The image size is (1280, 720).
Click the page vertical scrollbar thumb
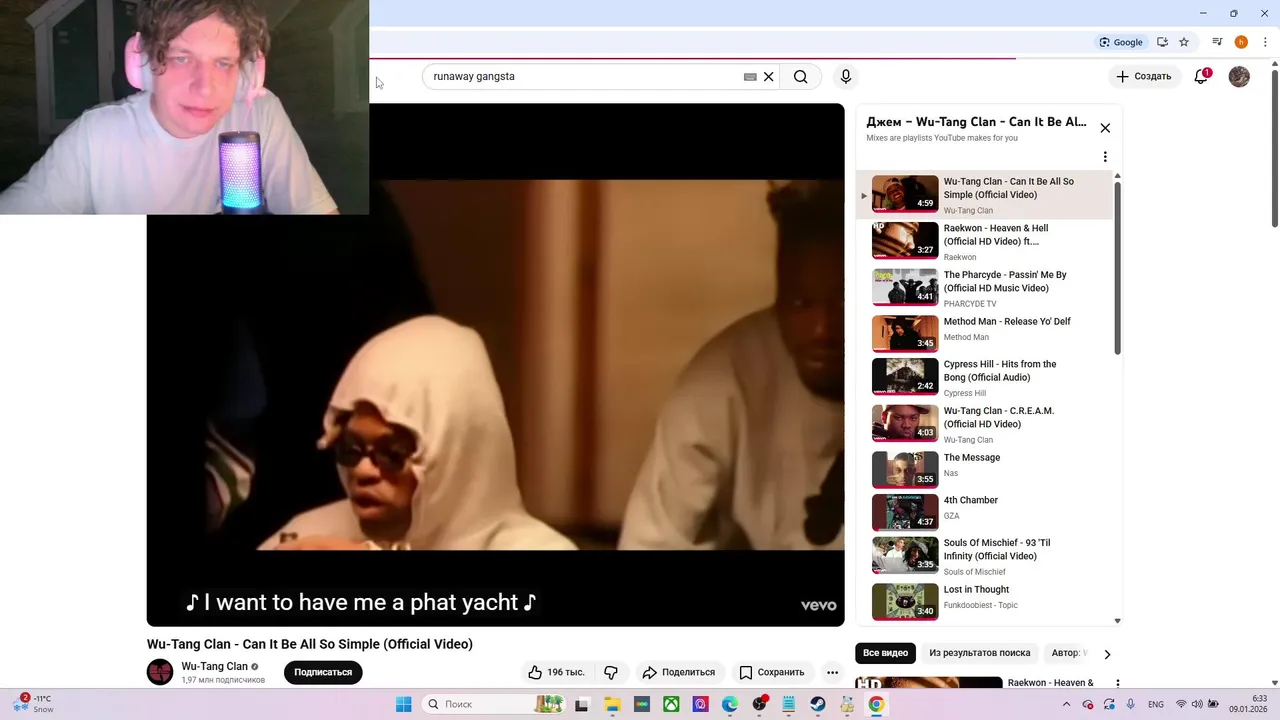[x=1275, y=148]
